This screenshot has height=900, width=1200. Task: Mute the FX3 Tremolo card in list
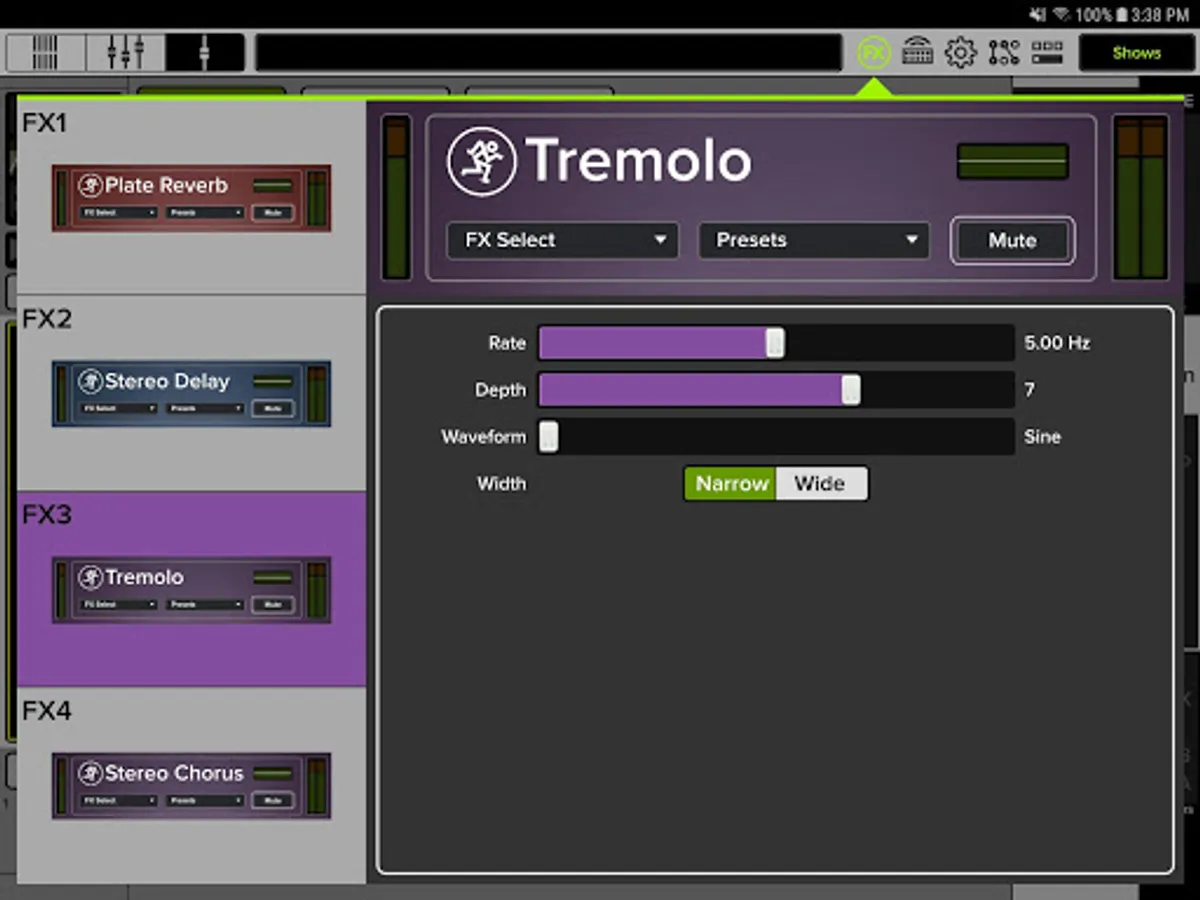coord(273,605)
